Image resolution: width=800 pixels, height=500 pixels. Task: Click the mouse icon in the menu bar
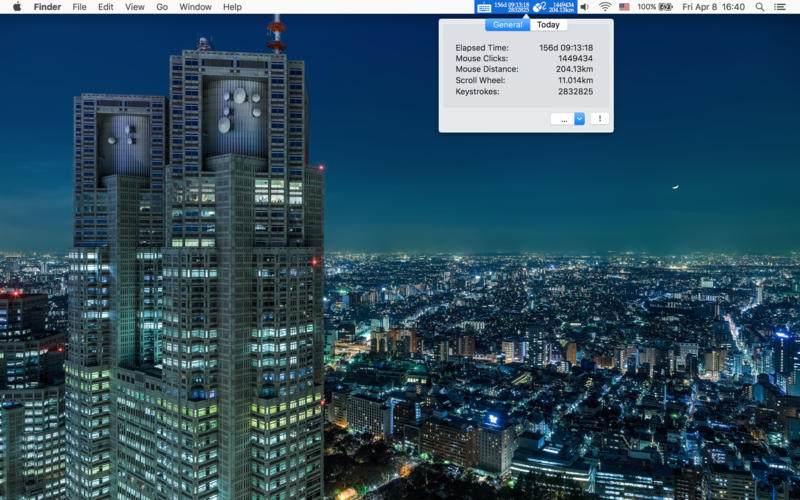point(539,7)
